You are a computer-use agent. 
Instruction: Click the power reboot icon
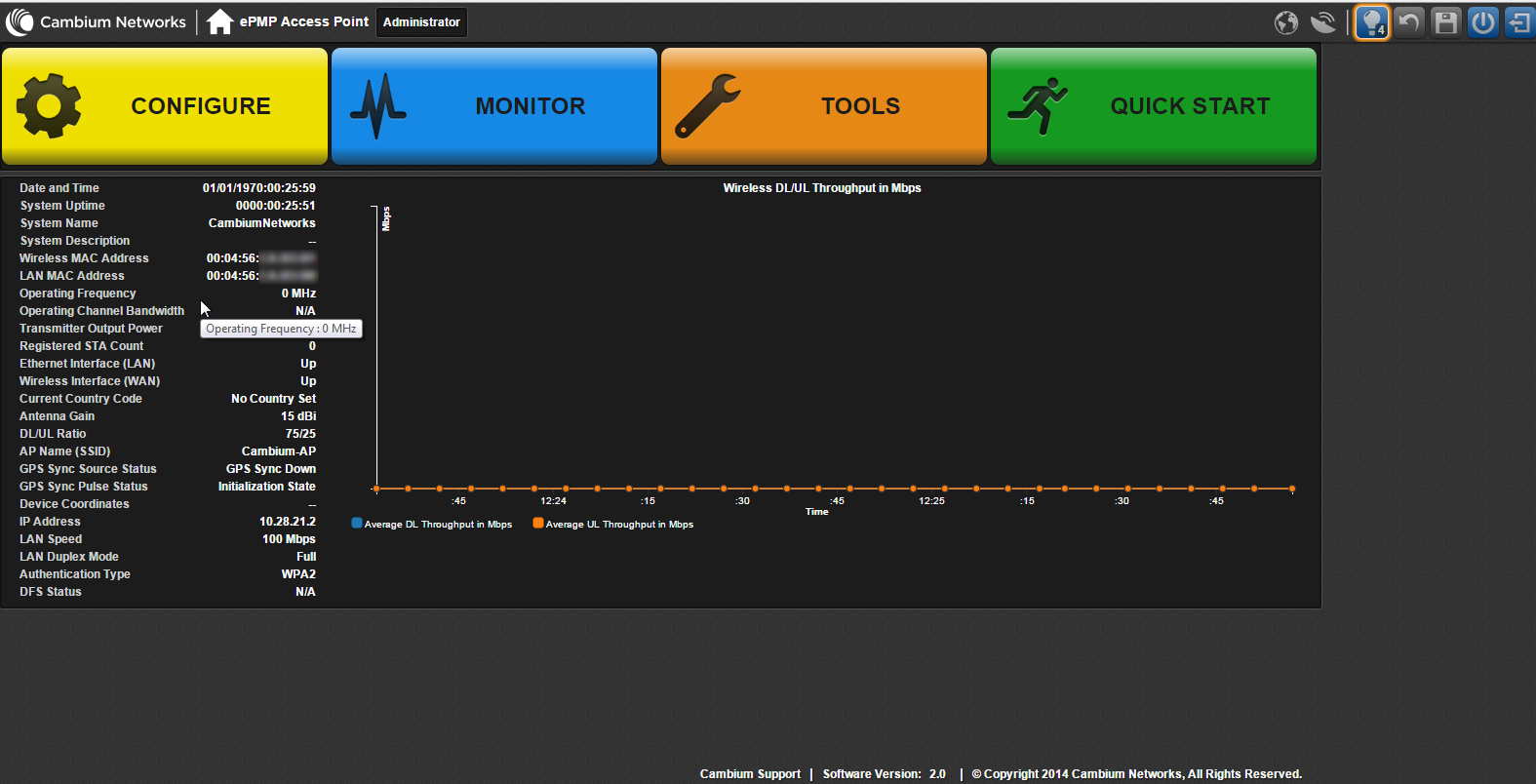pyautogui.click(x=1483, y=22)
